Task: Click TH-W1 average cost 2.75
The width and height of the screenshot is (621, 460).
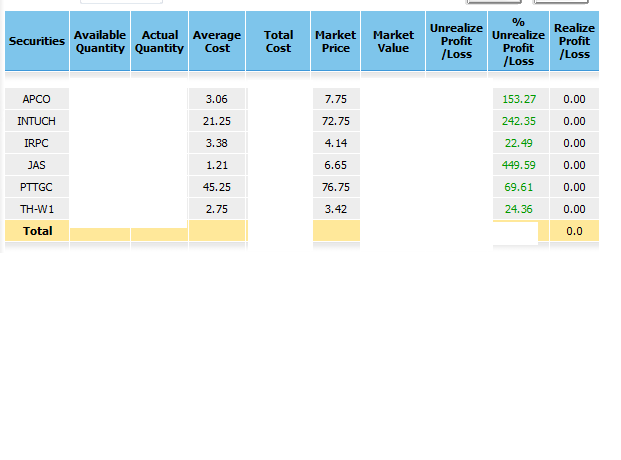Action: pyautogui.click(x=217, y=209)
